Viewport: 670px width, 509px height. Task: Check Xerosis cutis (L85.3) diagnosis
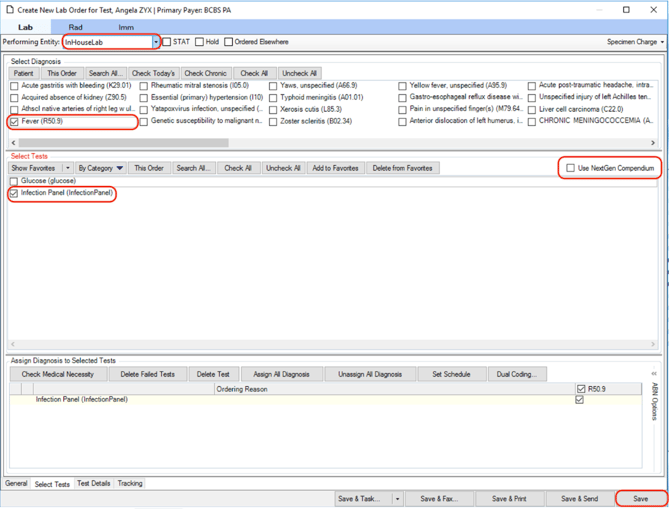(x=273, y=110)
